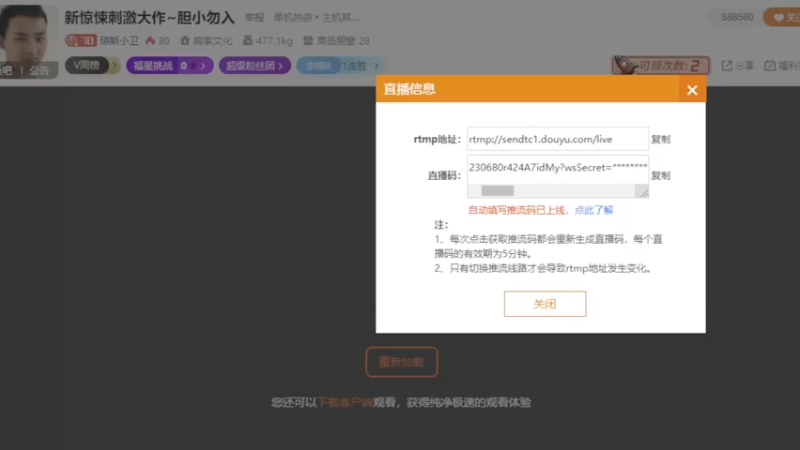Click the weight icon beside 477.1kg
Screen dimensions: 800x450
coord(247,41)
